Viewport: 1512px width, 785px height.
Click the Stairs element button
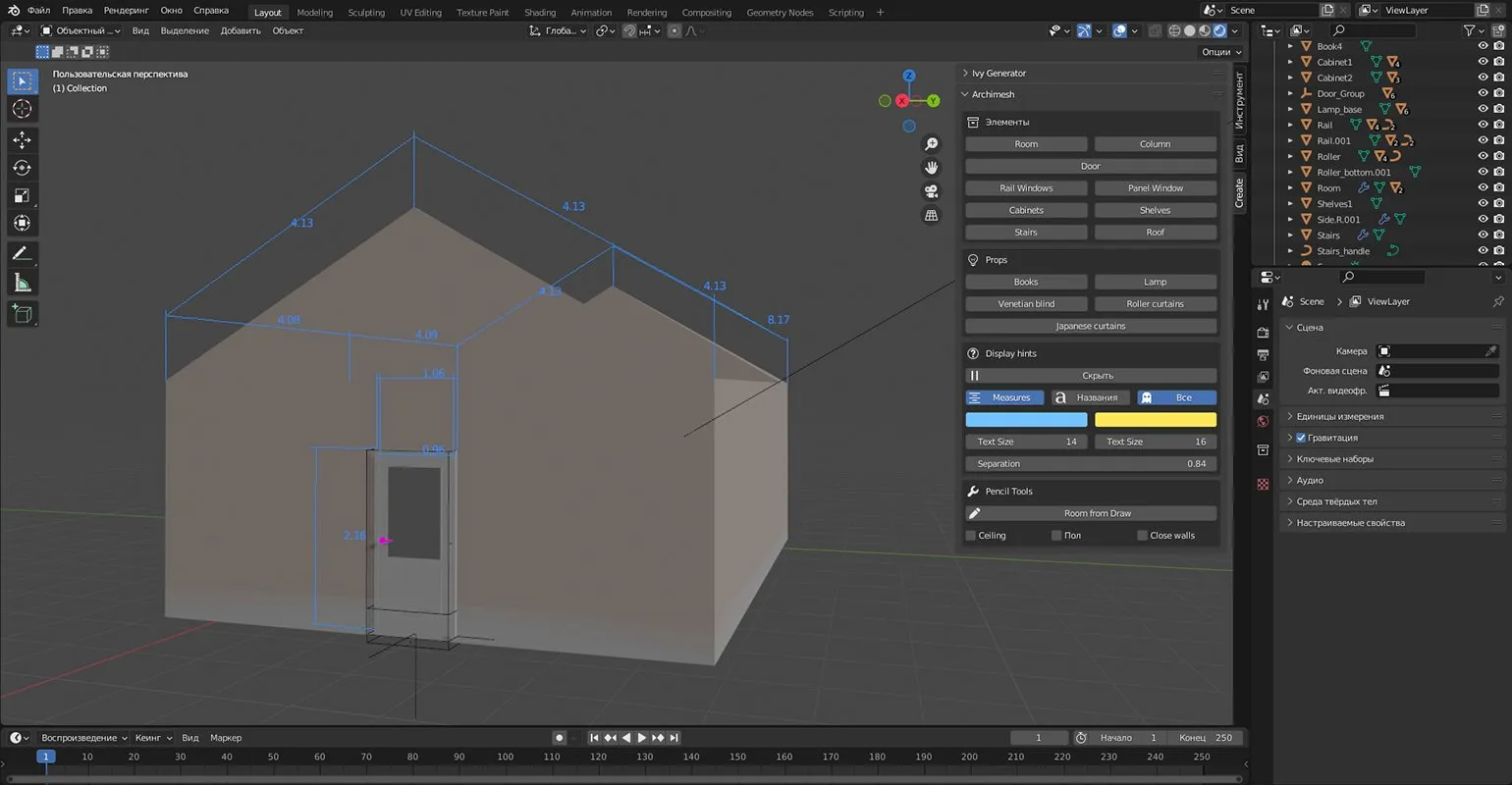[x=1025, y=233]
